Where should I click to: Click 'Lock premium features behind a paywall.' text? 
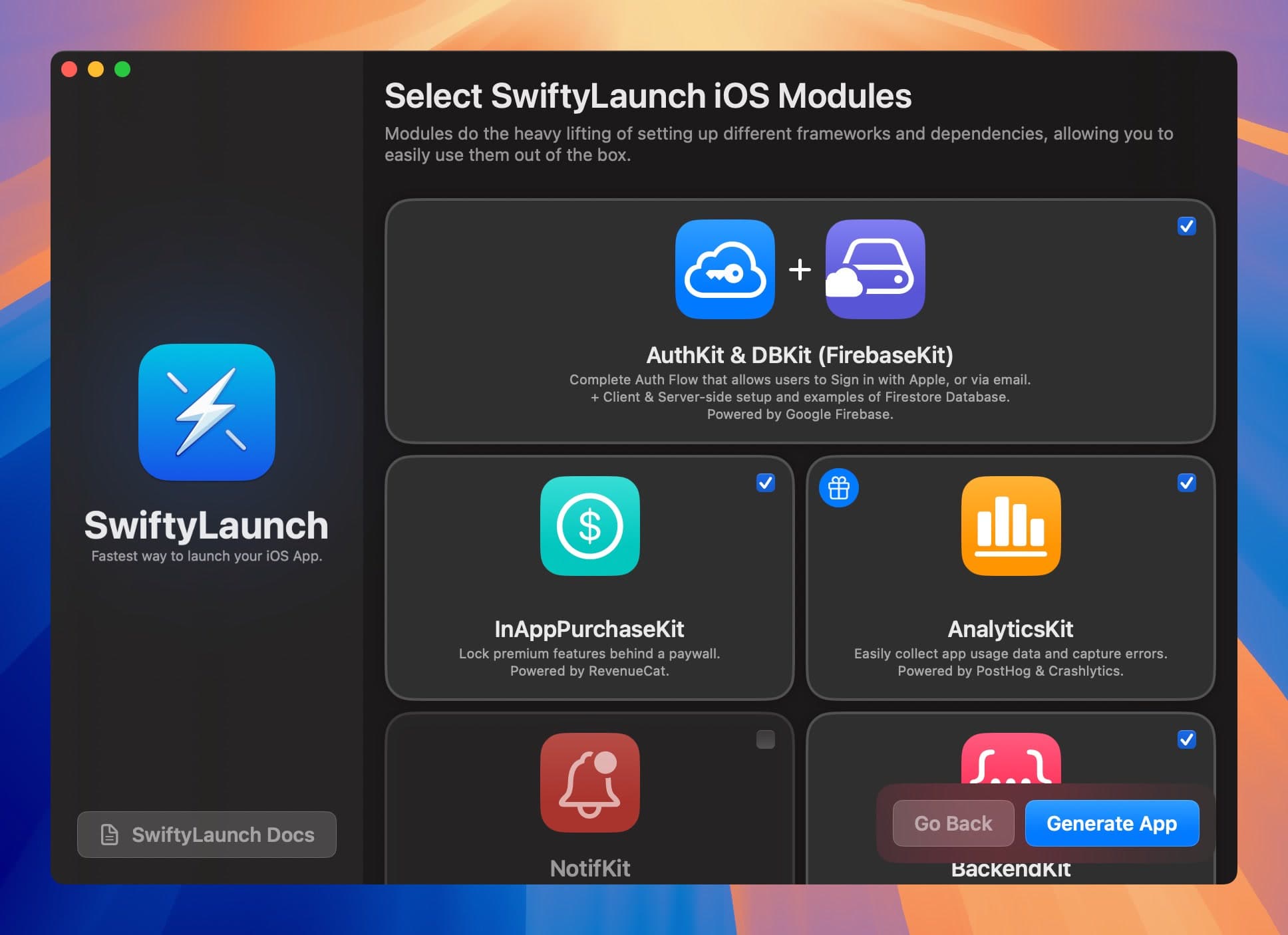point(589,654)
